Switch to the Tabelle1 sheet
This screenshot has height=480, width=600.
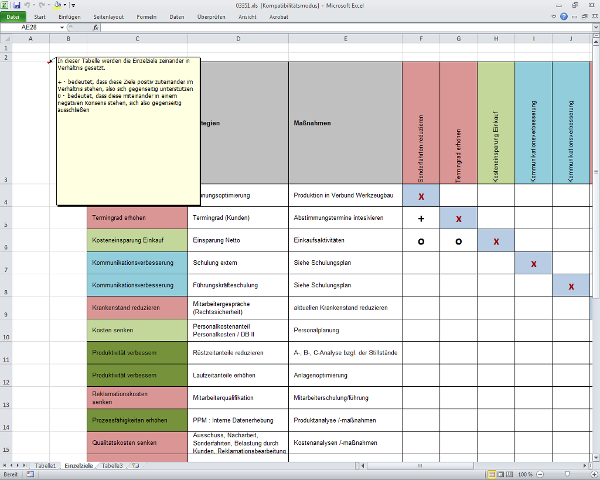tap(45, 466)
